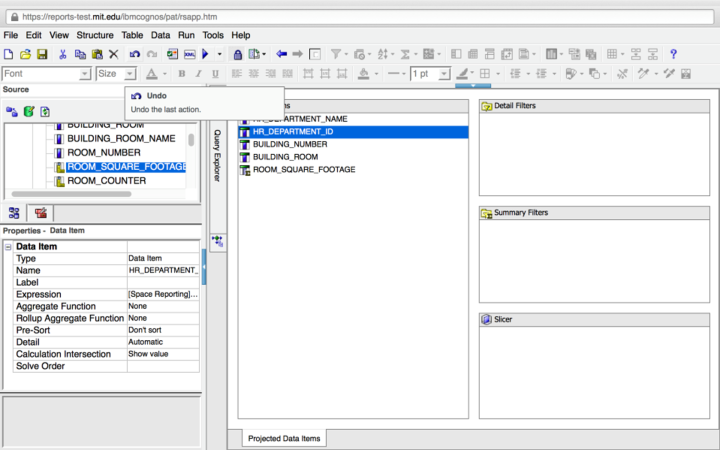Image resolution: width=720 pixels, height=450 pixels.
Task: Open the Font dropdown
Action: pos(85,74)
